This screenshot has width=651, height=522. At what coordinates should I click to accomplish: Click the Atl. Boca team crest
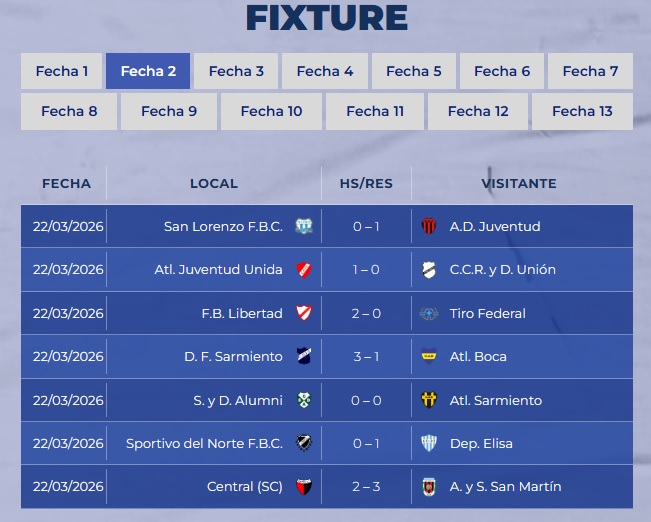coord(429,357)
